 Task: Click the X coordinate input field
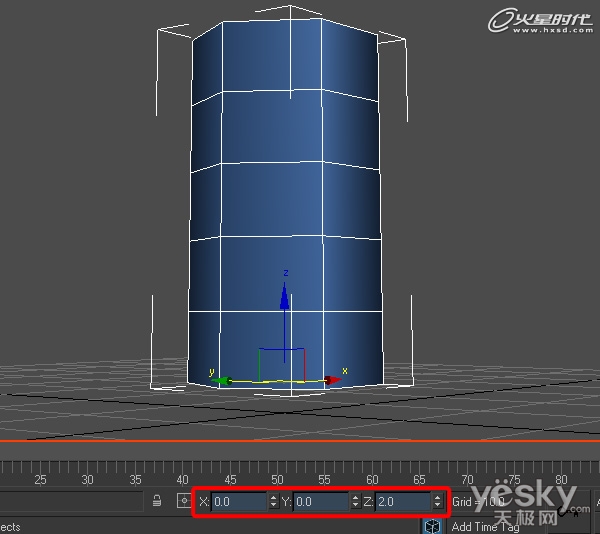click(239, 501)
